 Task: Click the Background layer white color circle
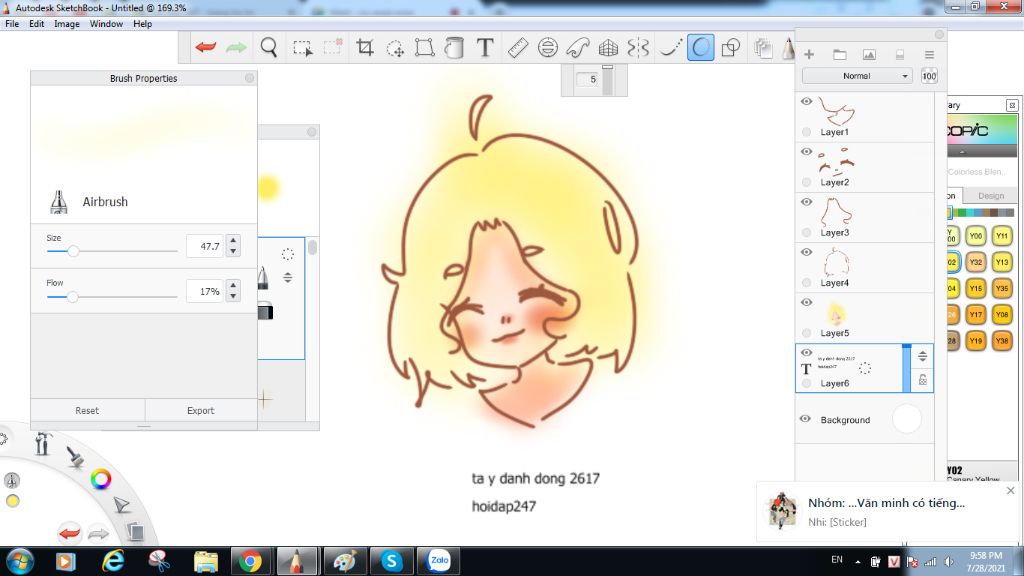pos(906,419)
